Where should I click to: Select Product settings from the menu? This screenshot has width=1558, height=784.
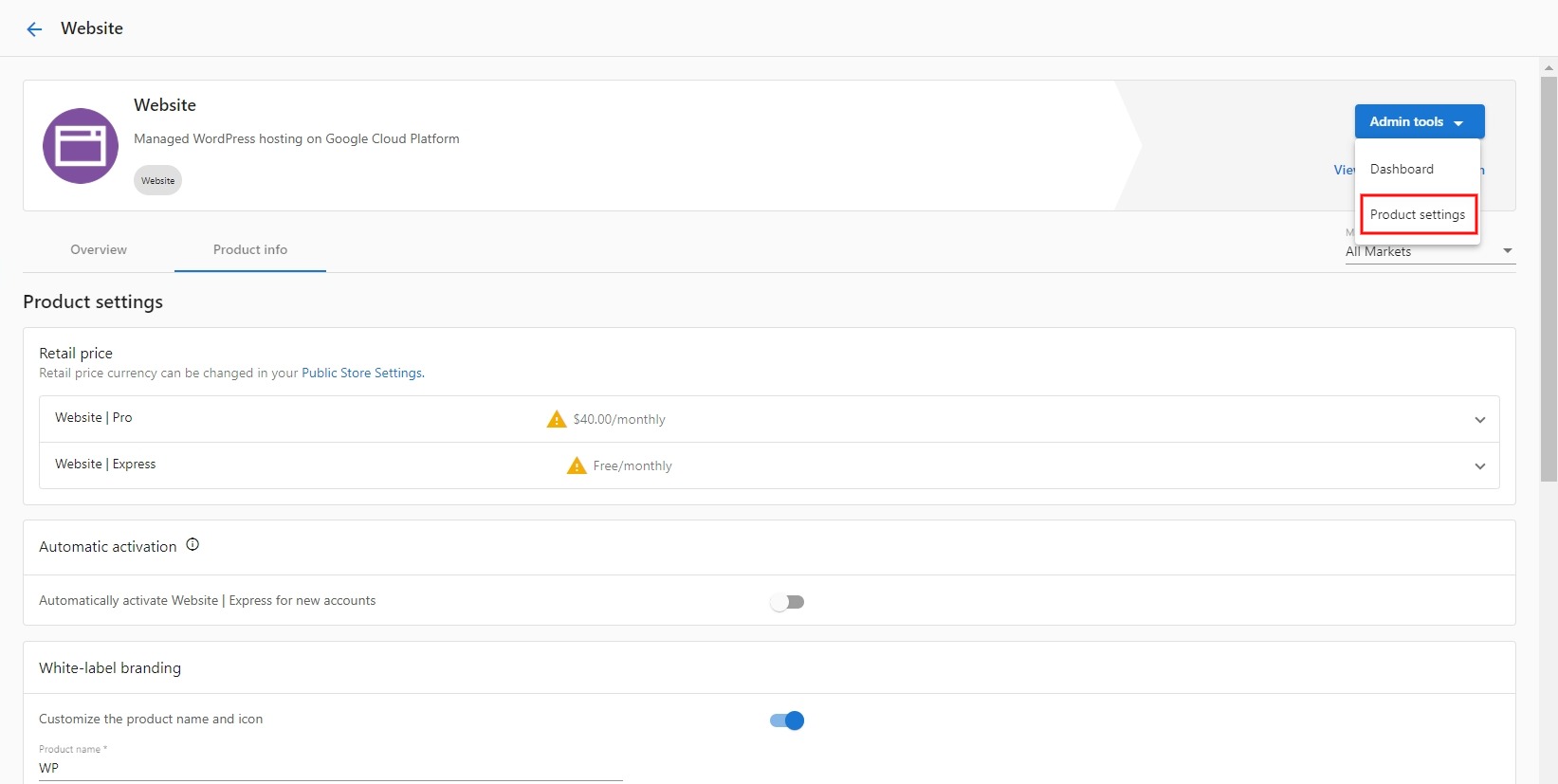(1418, 214)
